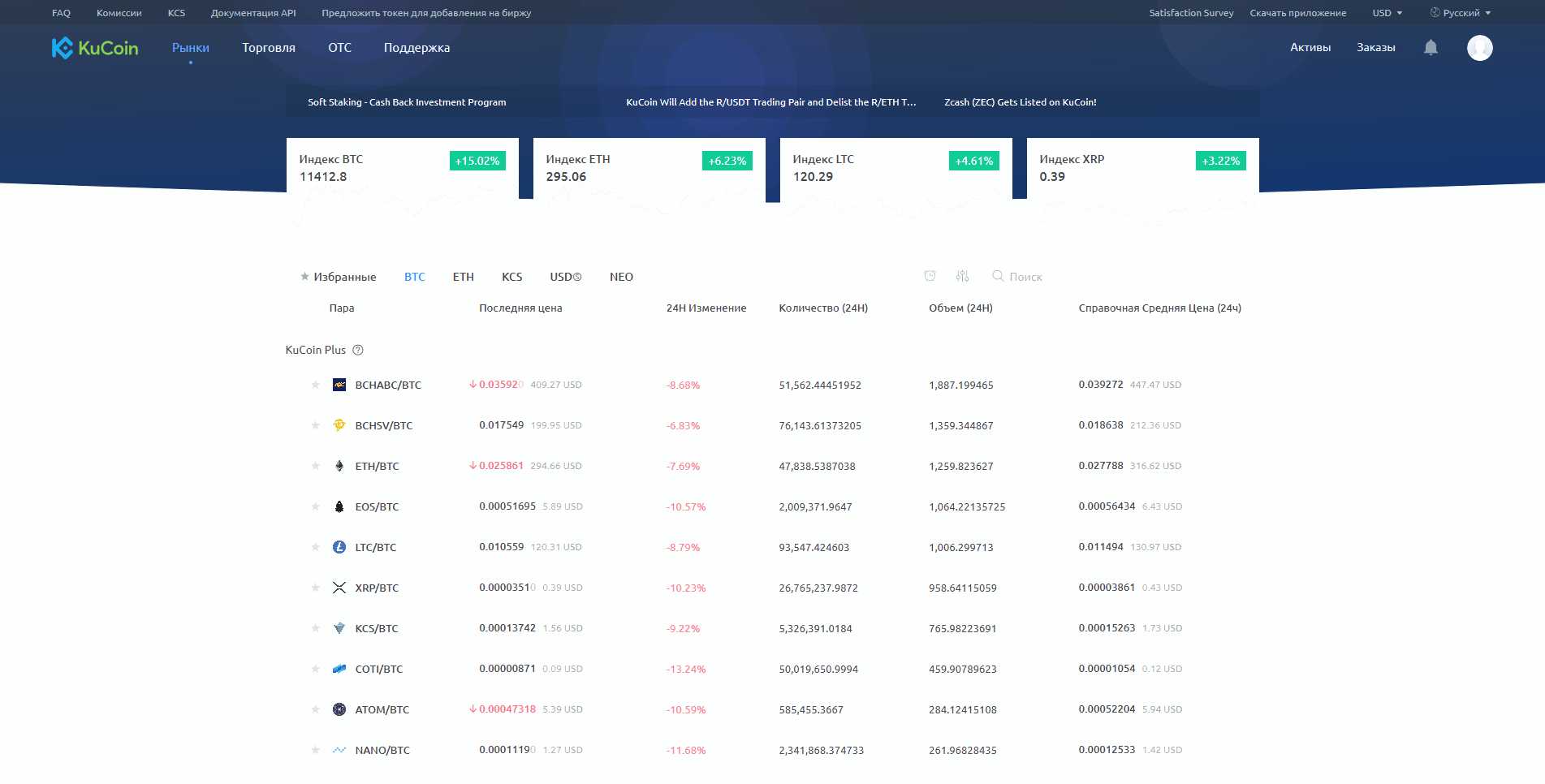Open the token listing proposal link

tap(426, 13)
